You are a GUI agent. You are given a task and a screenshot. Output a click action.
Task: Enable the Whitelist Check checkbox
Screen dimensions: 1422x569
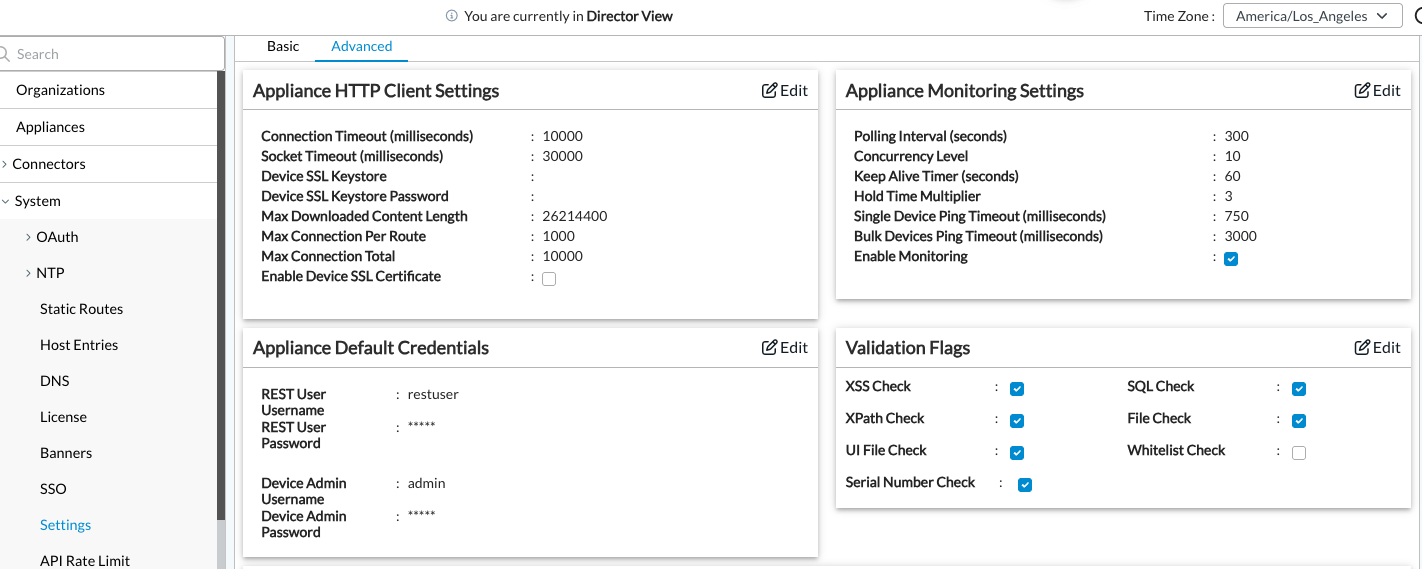1299,453
